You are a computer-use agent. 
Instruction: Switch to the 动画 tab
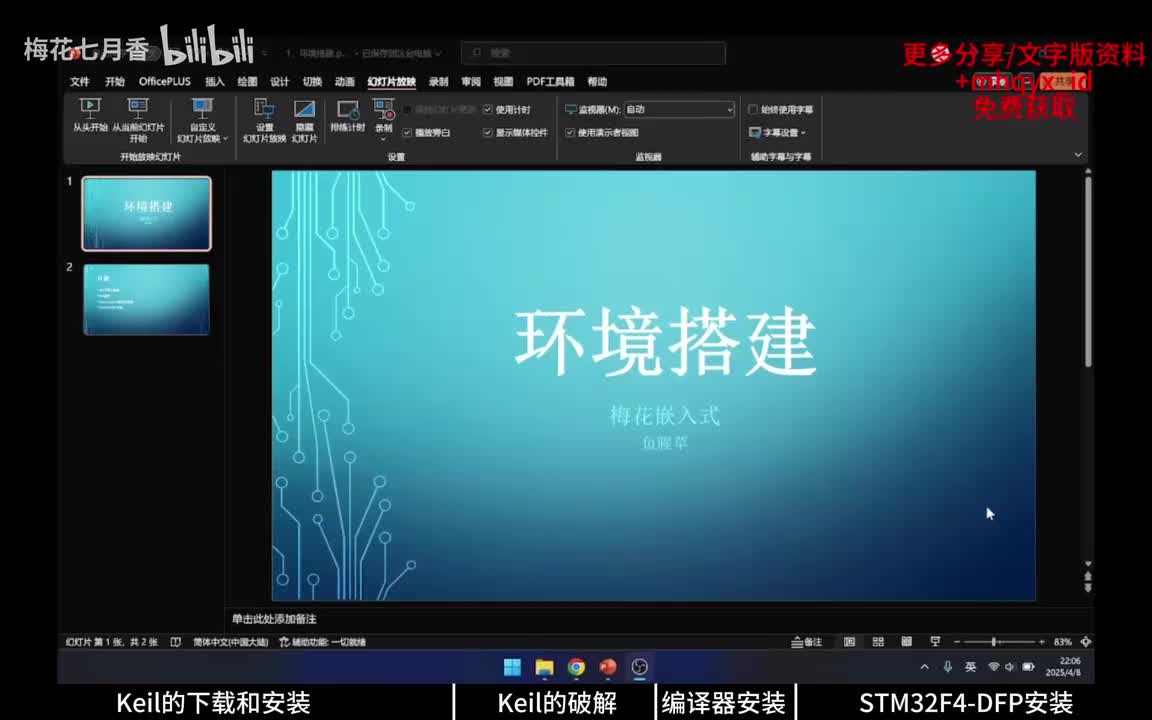(x=345, y=82)
